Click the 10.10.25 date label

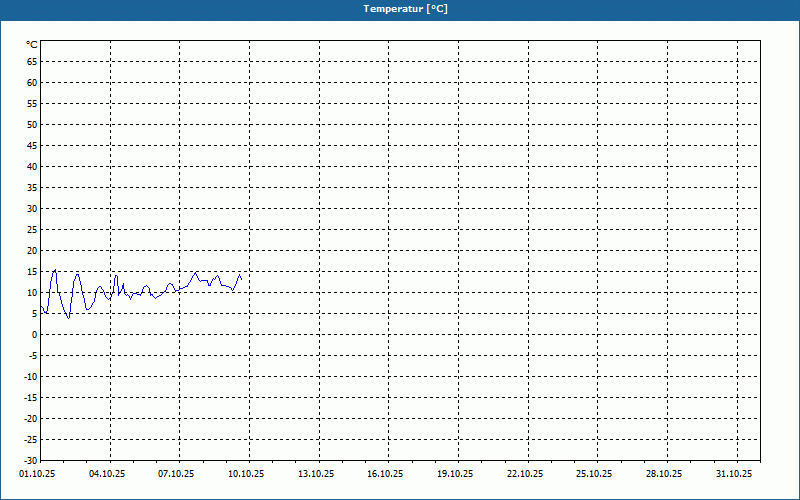click(246, 474)
